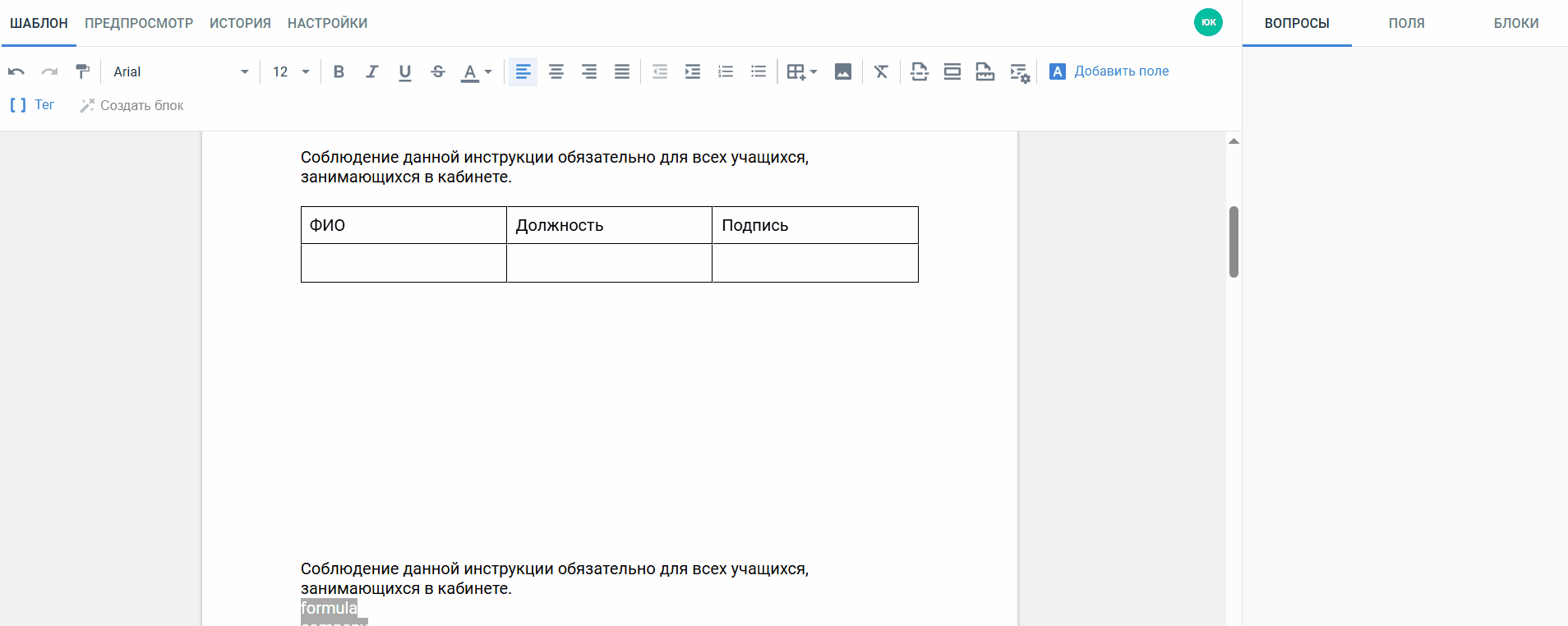Clear formatting with the crossed-out T icon
This screenshot has height=626, width=1568.
(881, 72)
